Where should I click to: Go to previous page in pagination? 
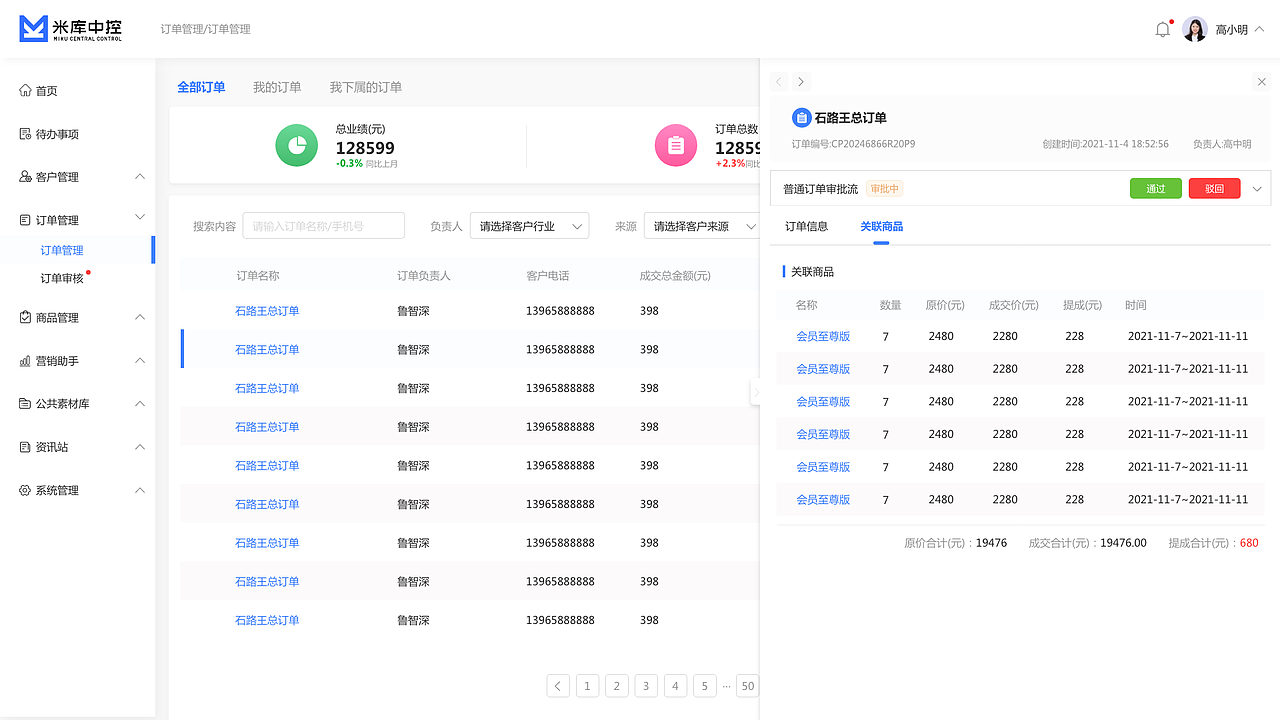[x=558, y=686]
